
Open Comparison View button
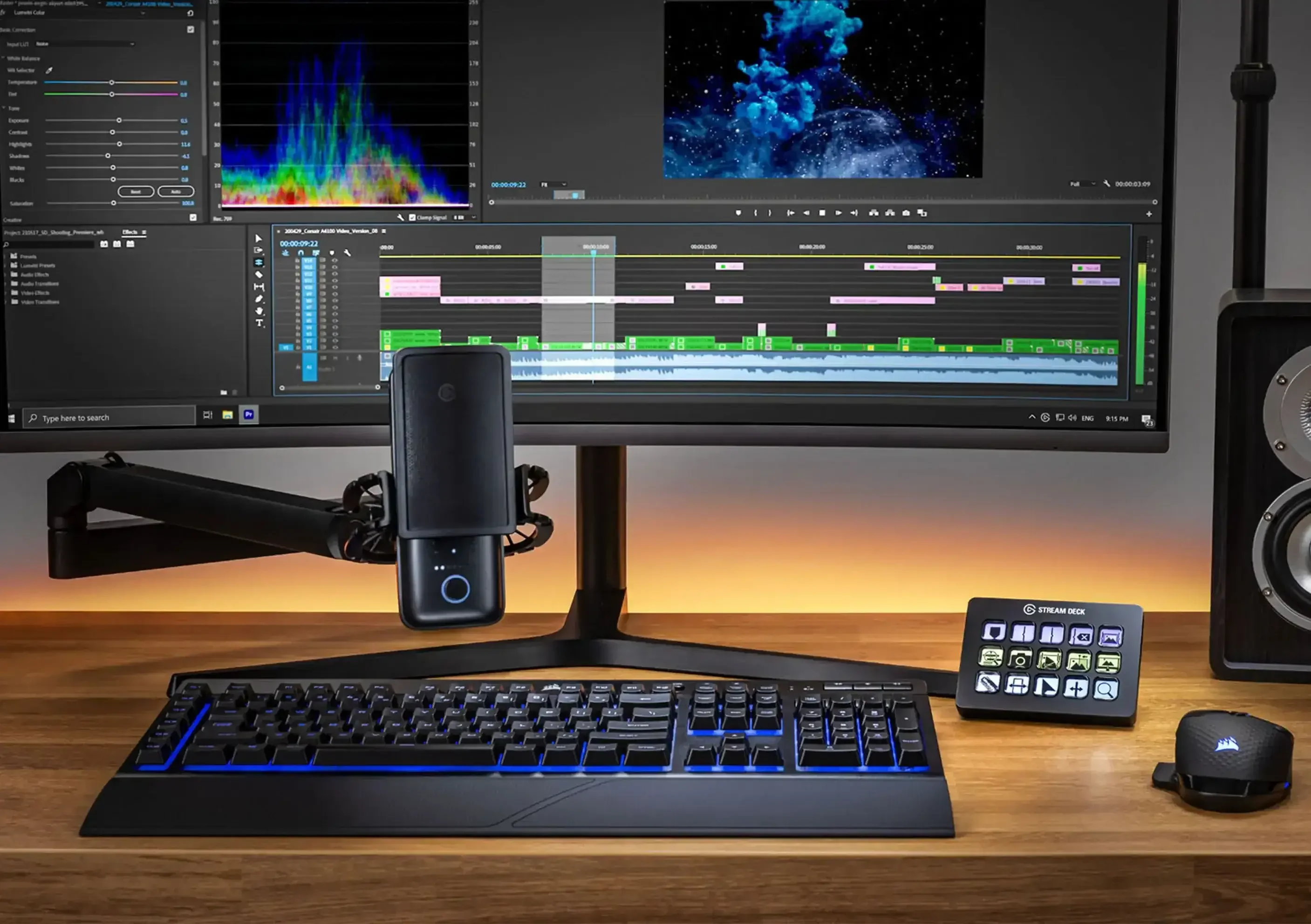922,212
